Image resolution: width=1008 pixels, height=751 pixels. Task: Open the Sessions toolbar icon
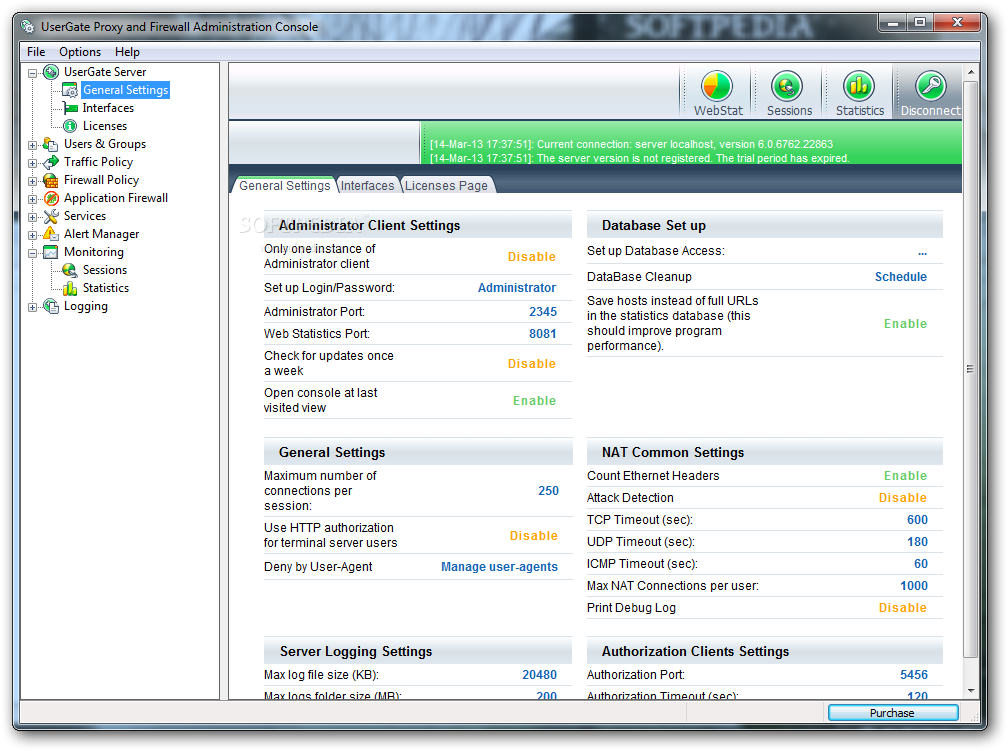pyautogui.click(x=788, y=86)
